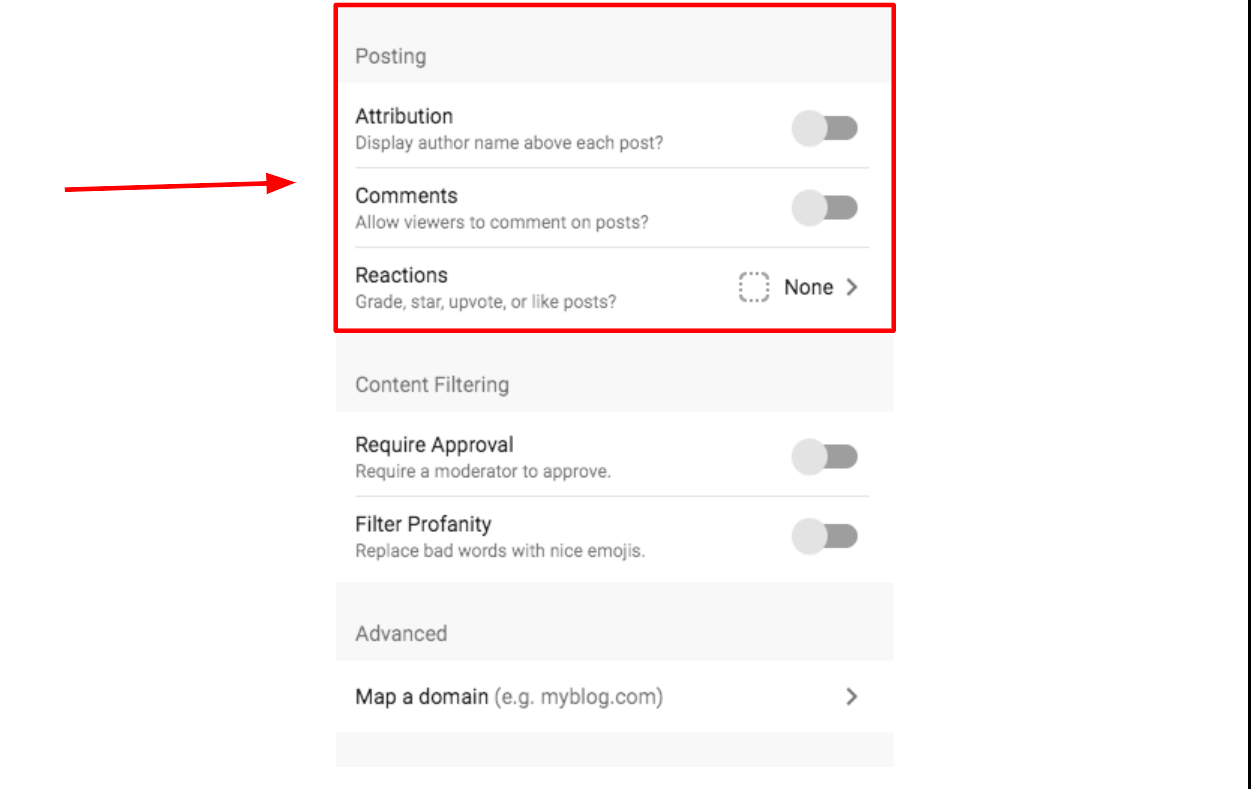Turn on the Comments toggle
This screenshot has height=789, width=1251.
[825, 208]
